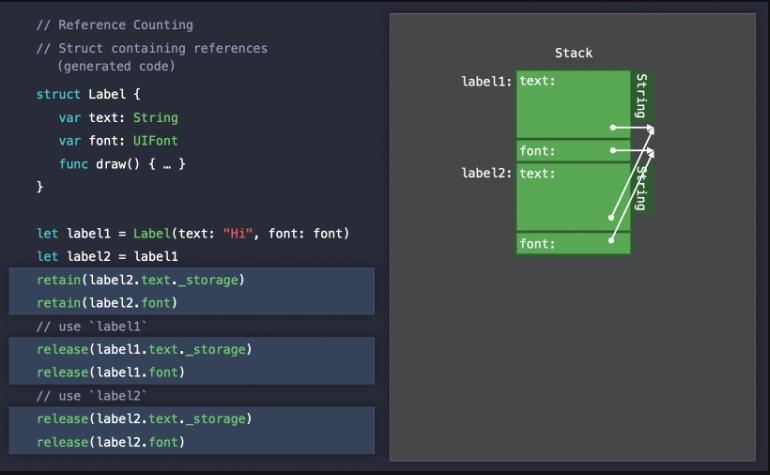Click the highlighted "release(label1.font)" line
This screenshot has height=475, width=770.
point(113,372)
